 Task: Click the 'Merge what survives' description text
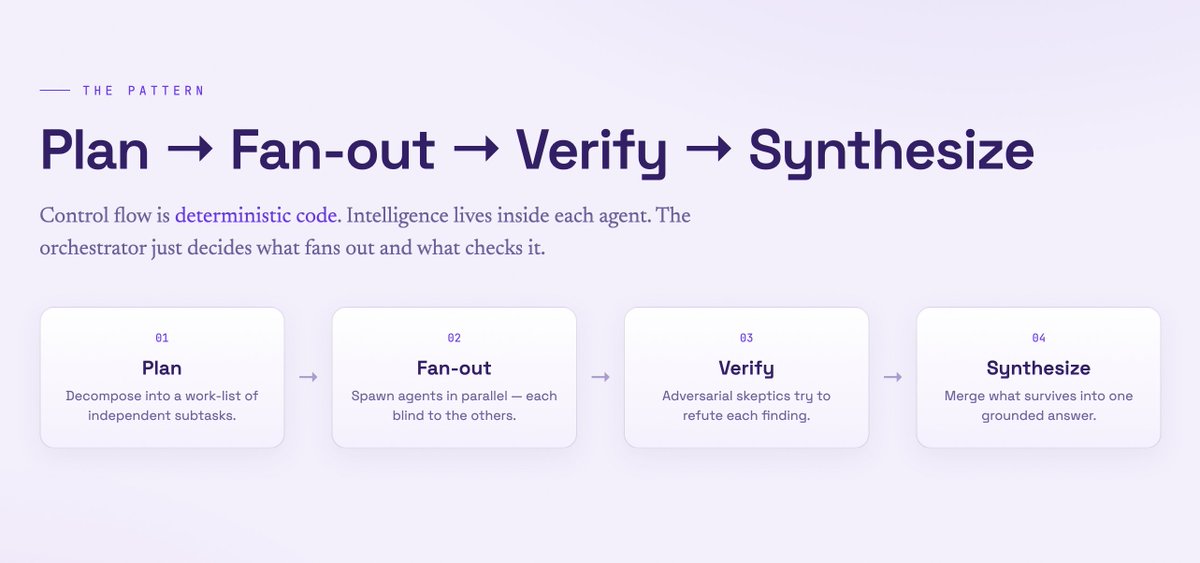tap(1038, 405)
